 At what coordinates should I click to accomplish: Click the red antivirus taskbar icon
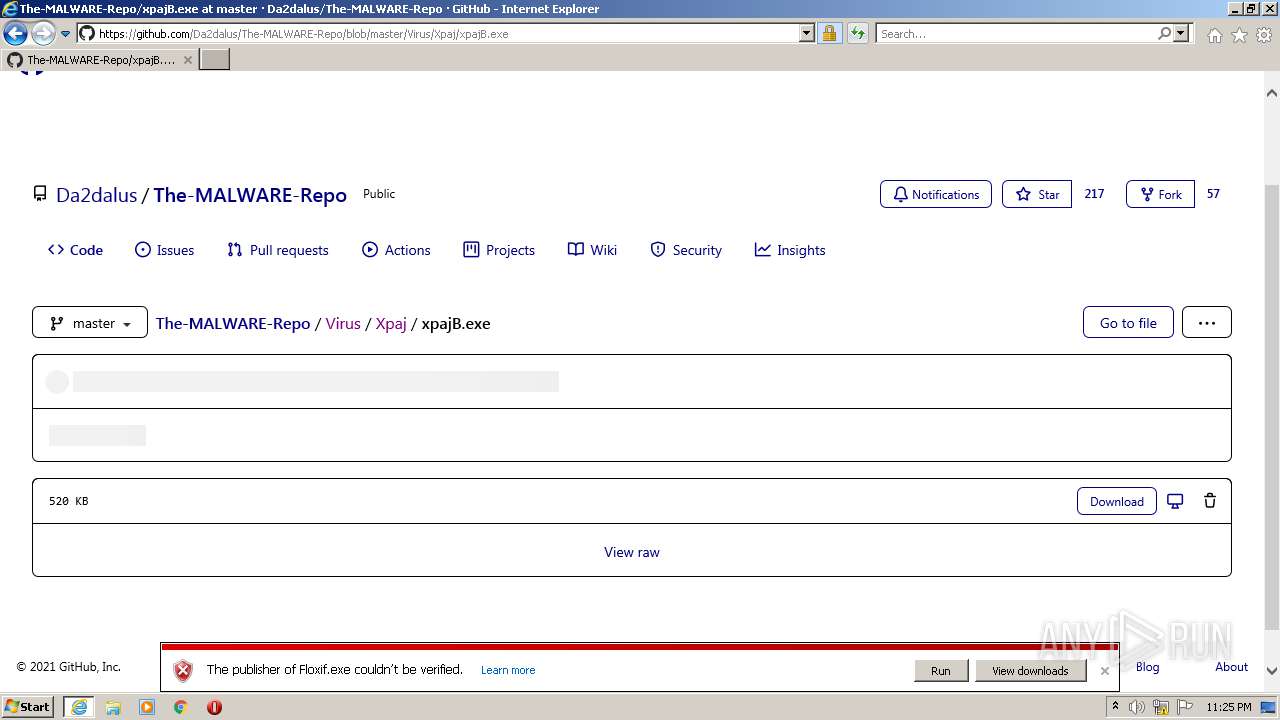(214, 707)
